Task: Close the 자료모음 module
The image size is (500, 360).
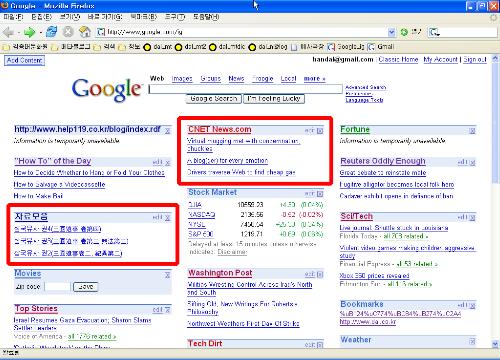Action: [168, 218]
